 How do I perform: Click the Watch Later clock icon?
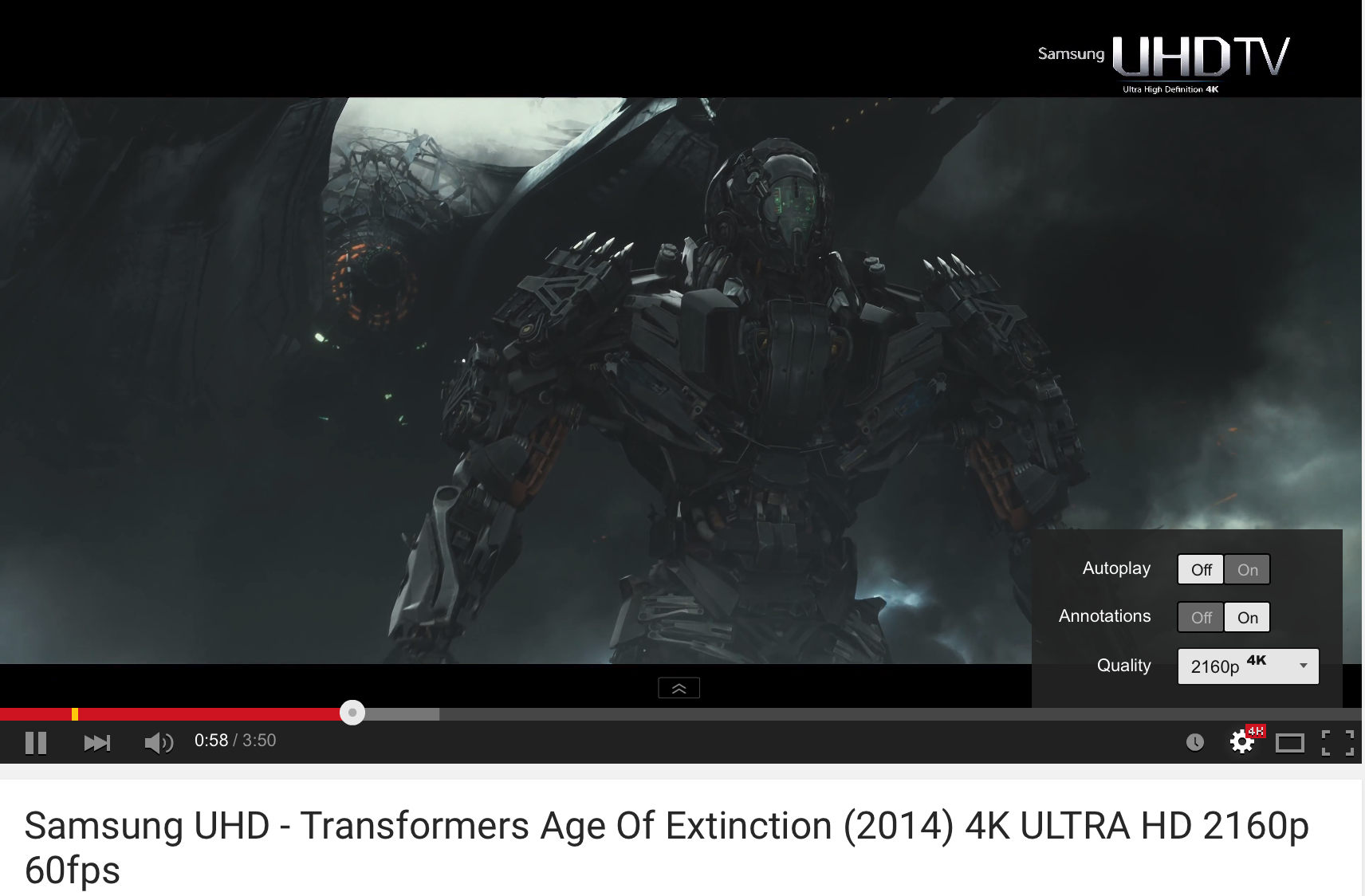[1194, 743]
